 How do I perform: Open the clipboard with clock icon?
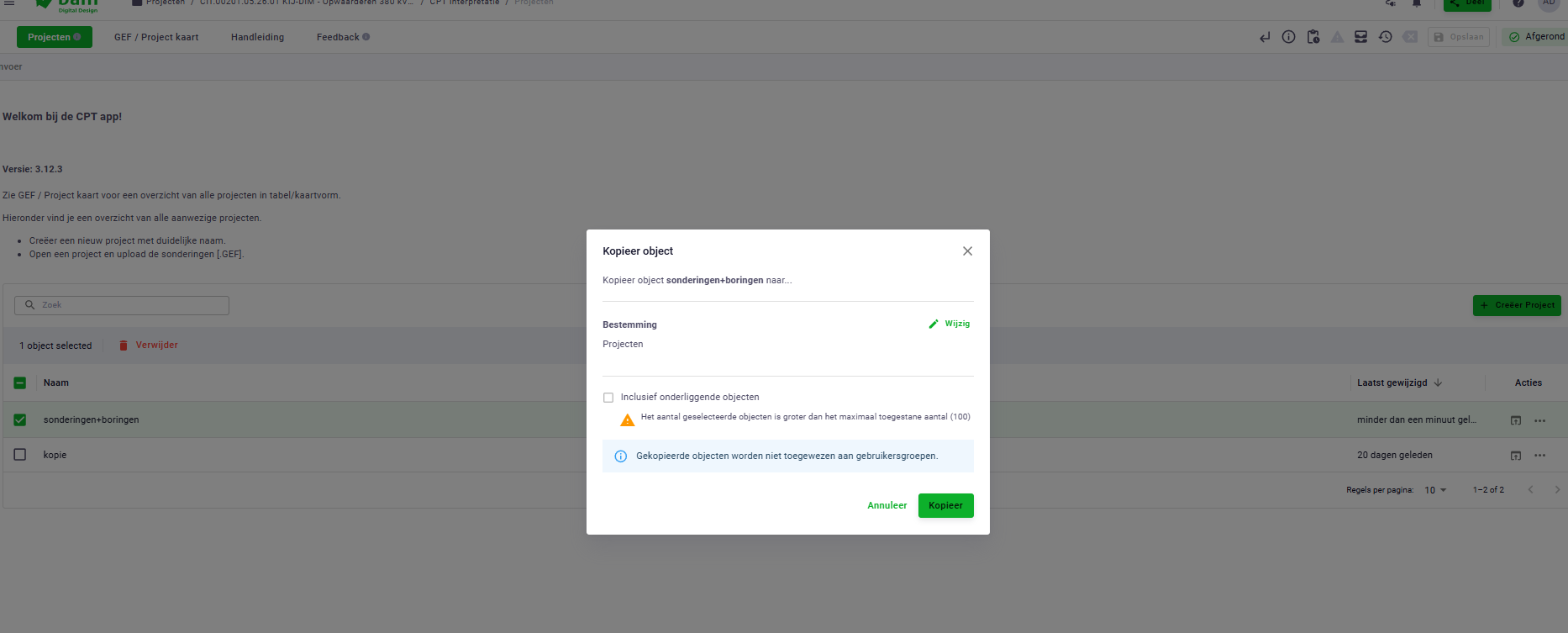tap(1313, 37)
